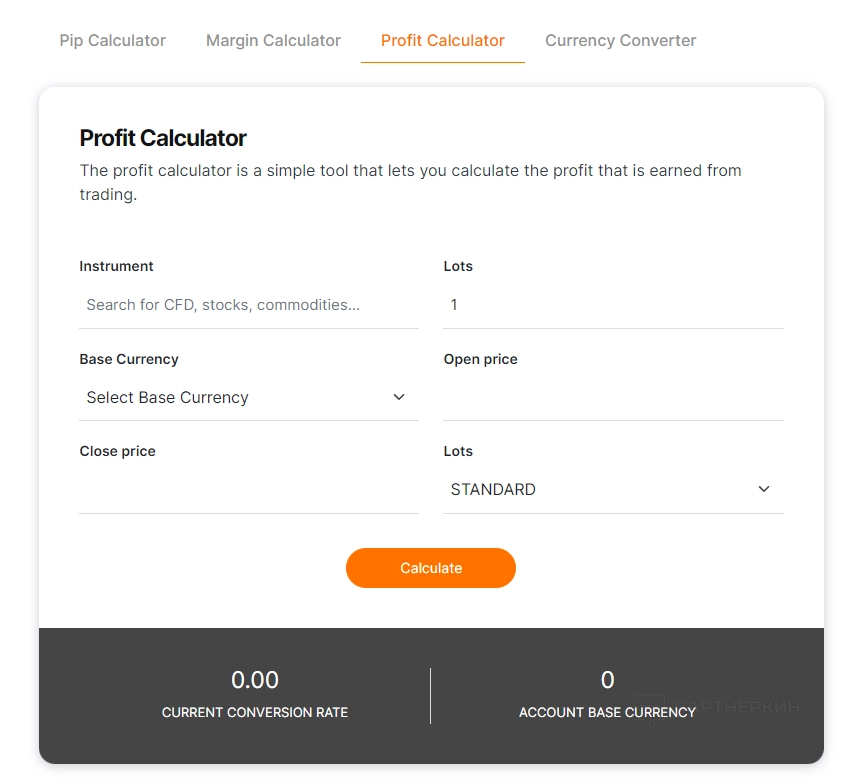Go to the Currency Converter tab

coord(620,41)
